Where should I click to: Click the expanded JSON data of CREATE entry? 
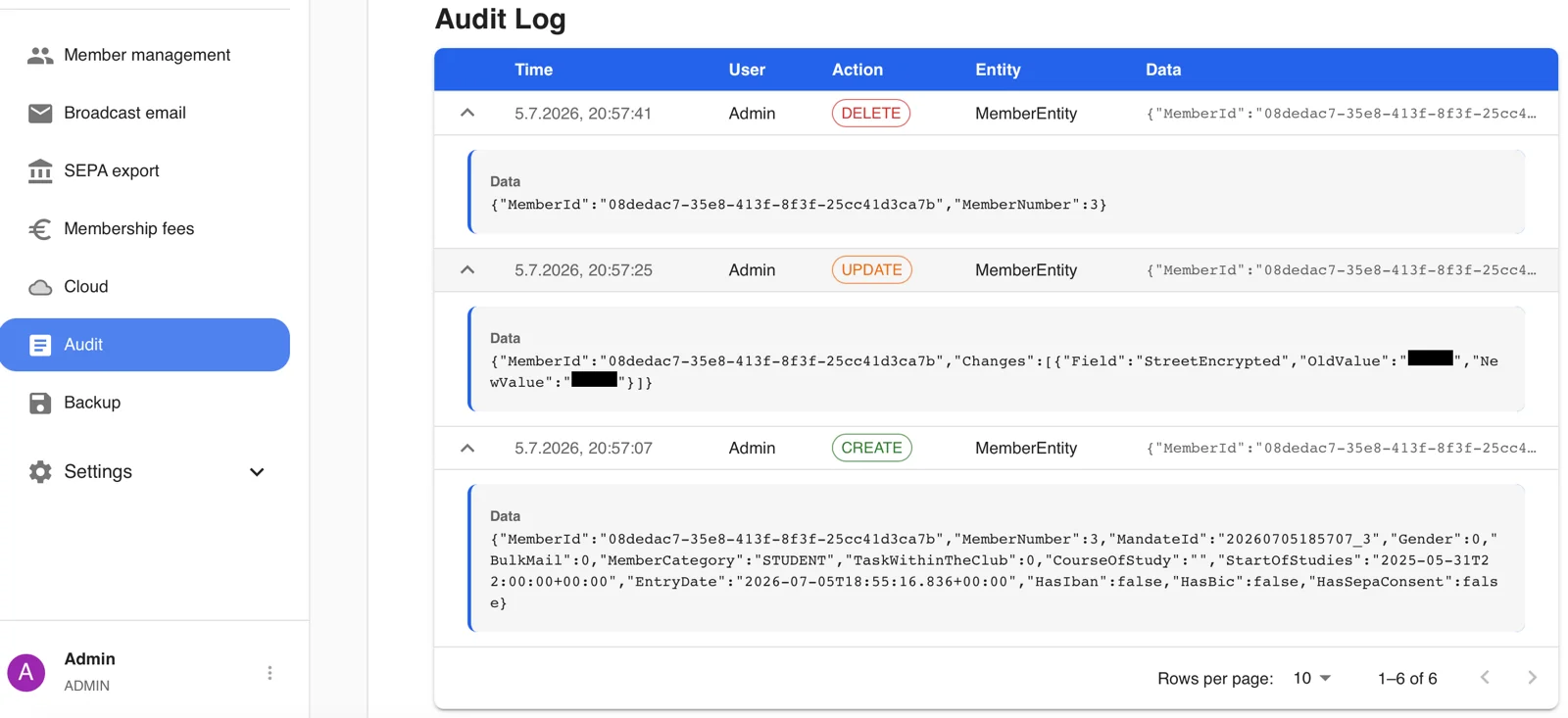point(995,571)
